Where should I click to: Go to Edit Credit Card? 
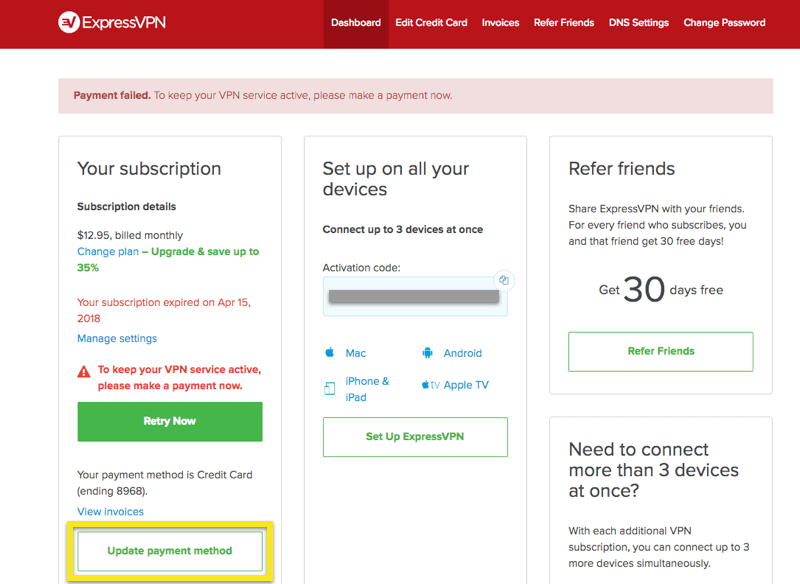(x=431, y=23)
